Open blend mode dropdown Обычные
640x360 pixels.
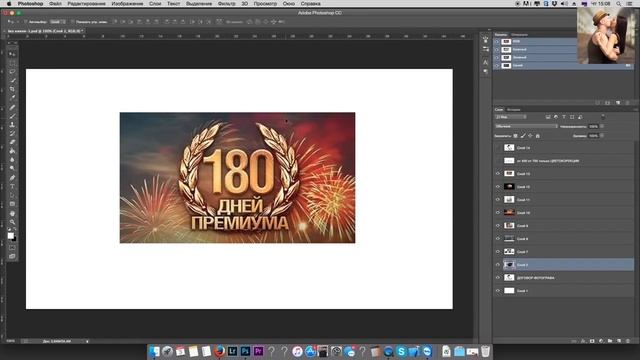pos(526,127)
